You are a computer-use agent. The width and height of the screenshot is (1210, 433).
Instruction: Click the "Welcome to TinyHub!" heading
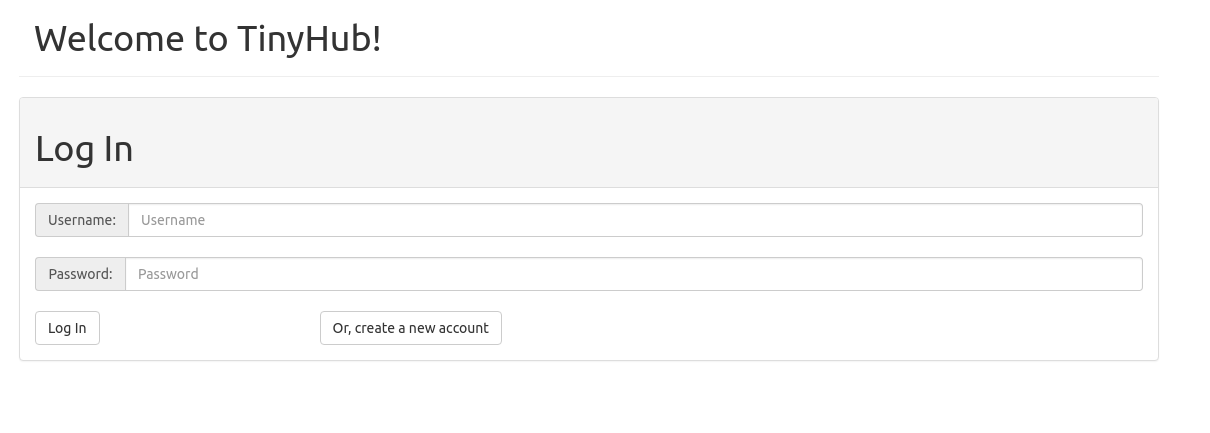pyautogui.click(x=208, y=39)
